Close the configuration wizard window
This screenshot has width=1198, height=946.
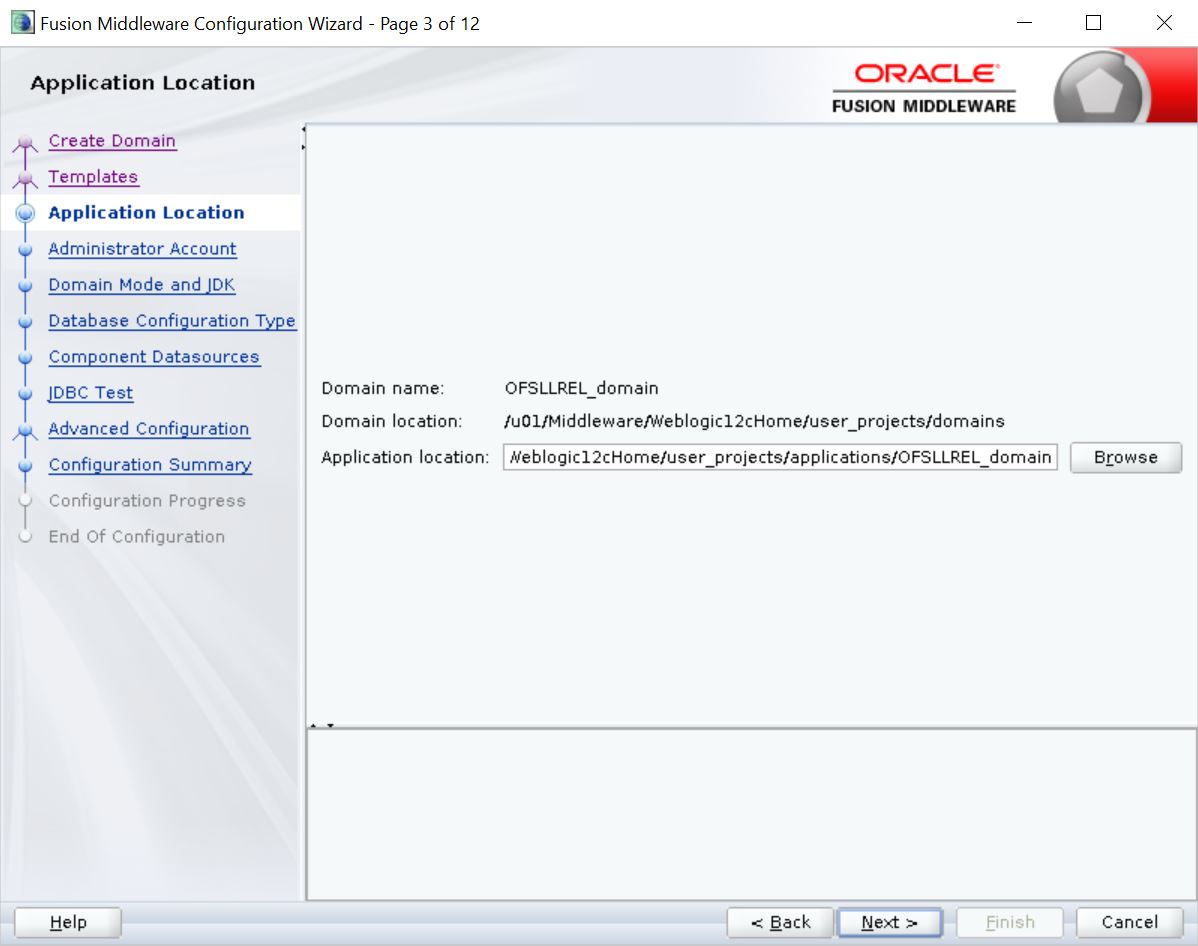coord(1164,23)
